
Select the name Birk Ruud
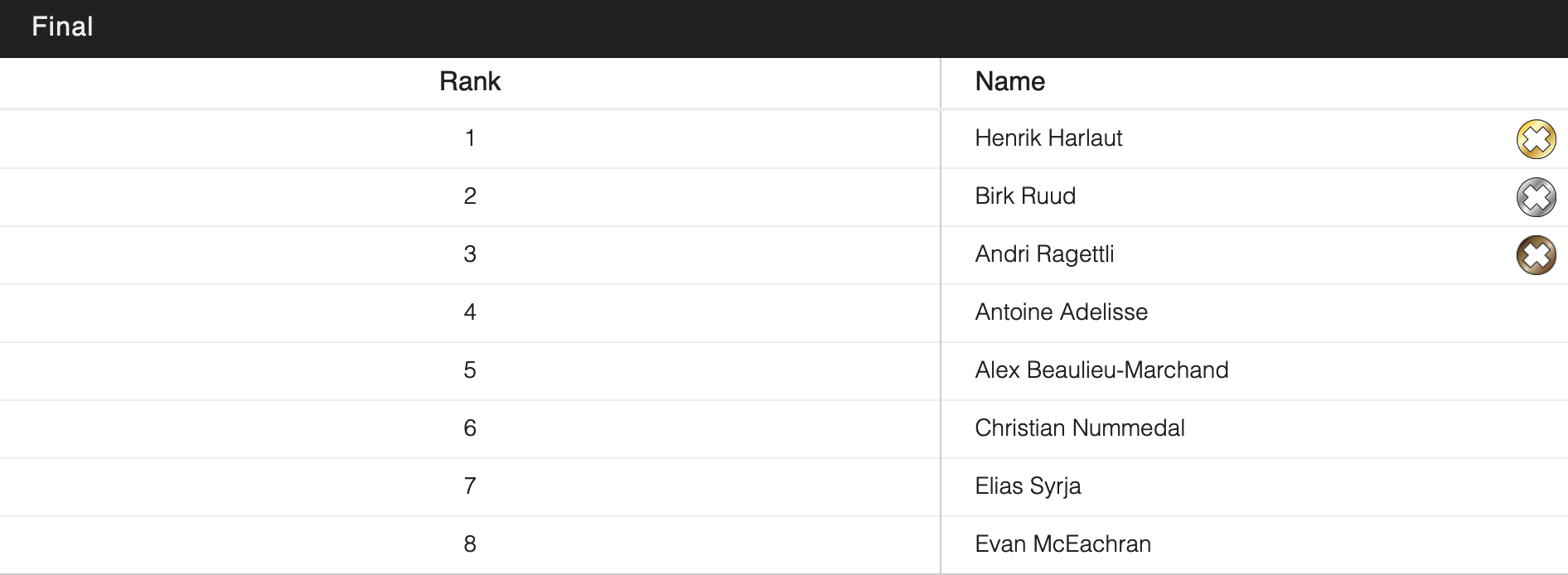coord(1025,196)
